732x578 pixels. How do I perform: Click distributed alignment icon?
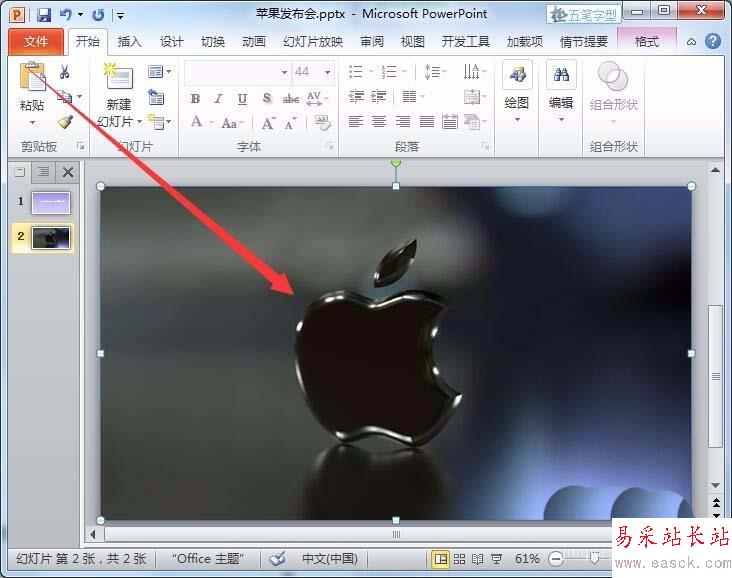pos(450,122)
